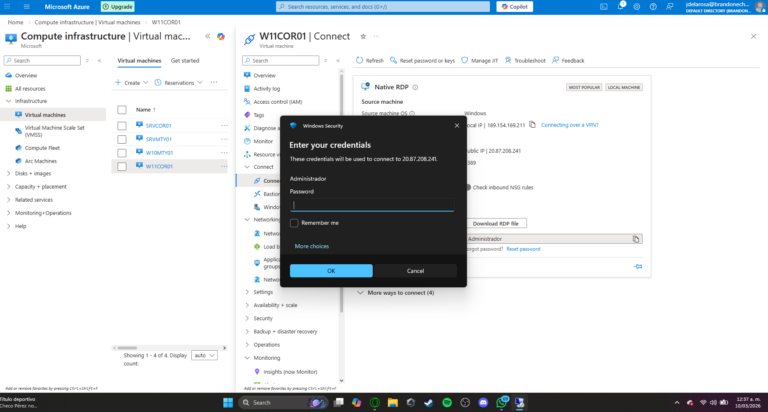The image size is (768, 412).
Task: Click Connecting over a VPN? link
Action: click(x=570, y=125)
